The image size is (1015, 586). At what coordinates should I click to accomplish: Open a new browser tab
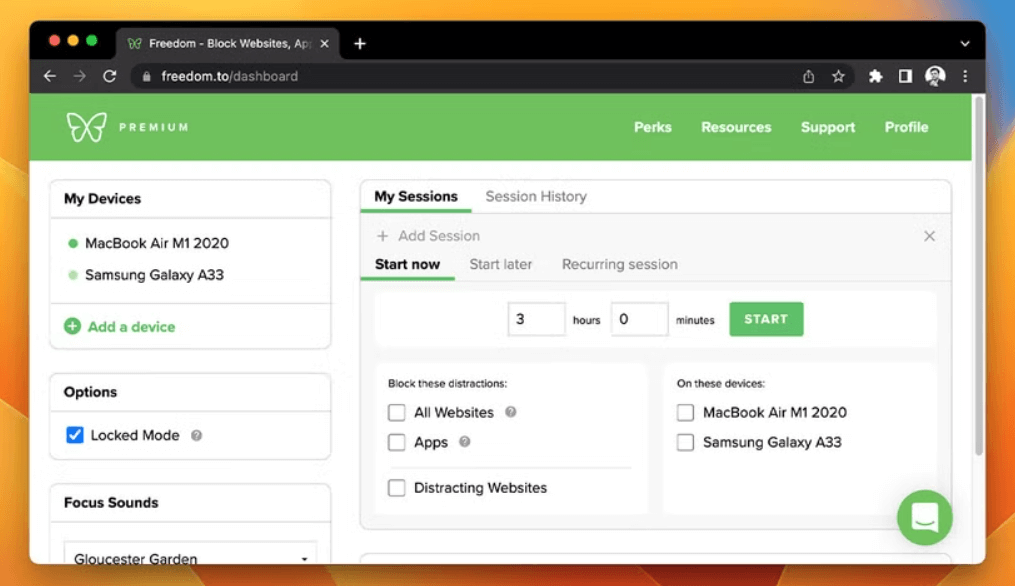pyautogui.click(x=360, y=43)
